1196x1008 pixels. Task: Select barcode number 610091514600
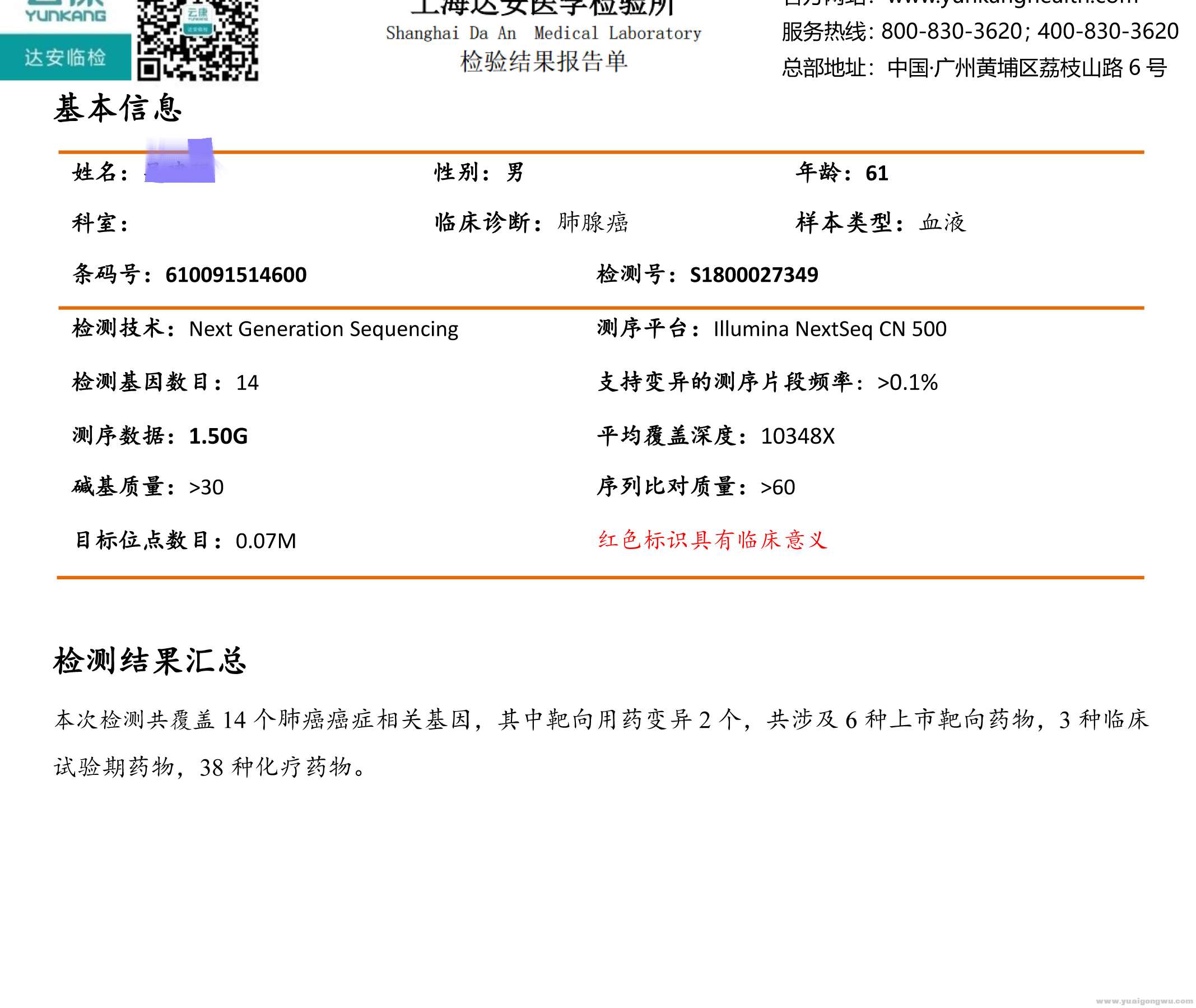pos(236,275)
